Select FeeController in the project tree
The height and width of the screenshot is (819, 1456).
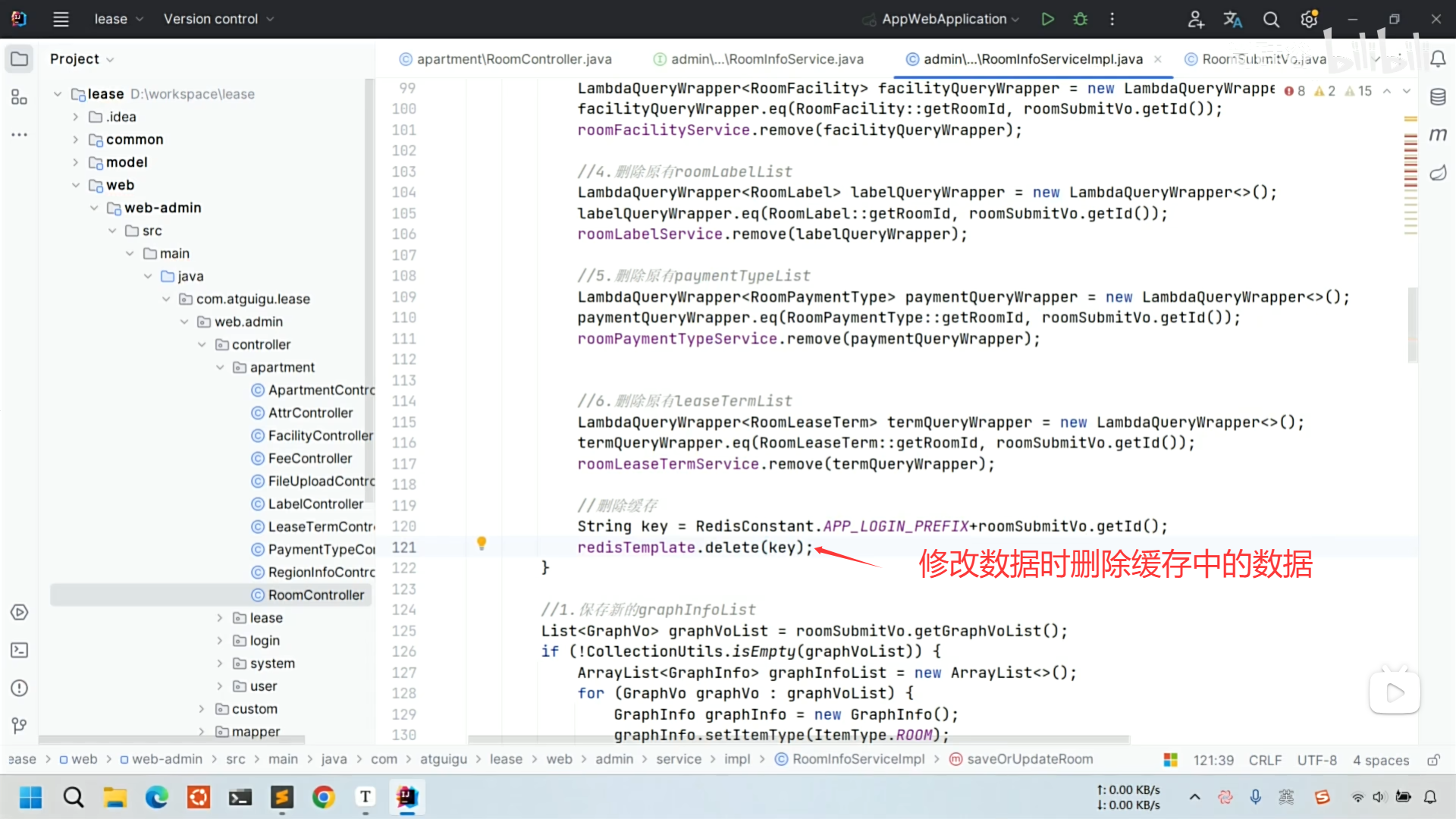(309, 458)
